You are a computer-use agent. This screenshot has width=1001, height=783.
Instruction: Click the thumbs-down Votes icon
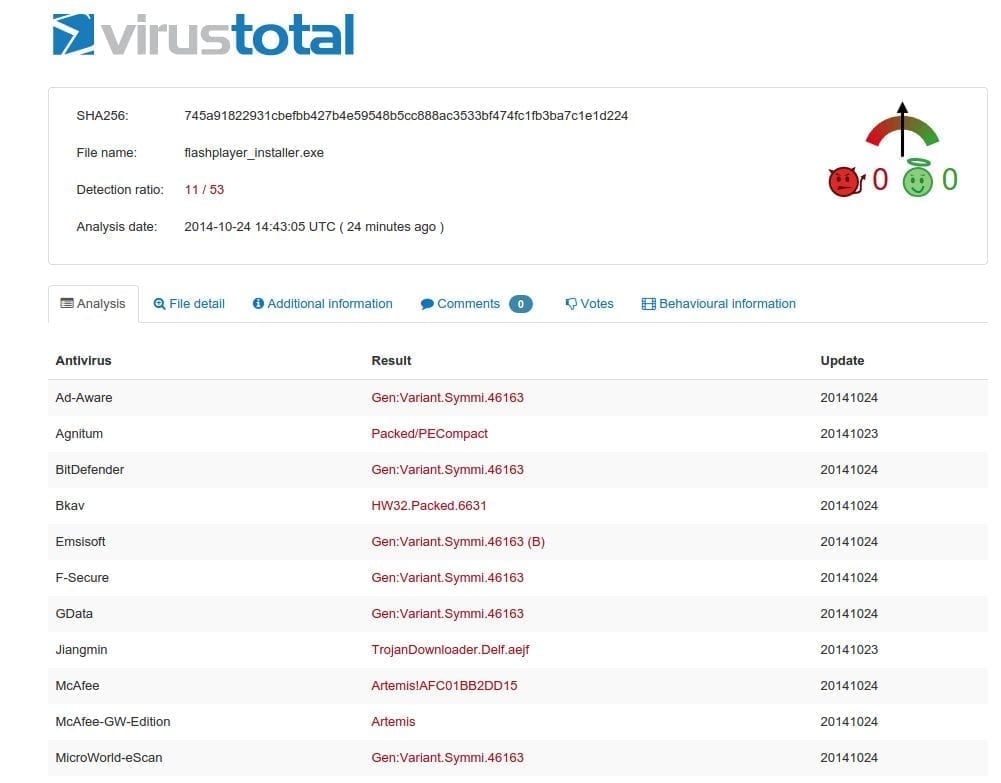tap(571, 304)
